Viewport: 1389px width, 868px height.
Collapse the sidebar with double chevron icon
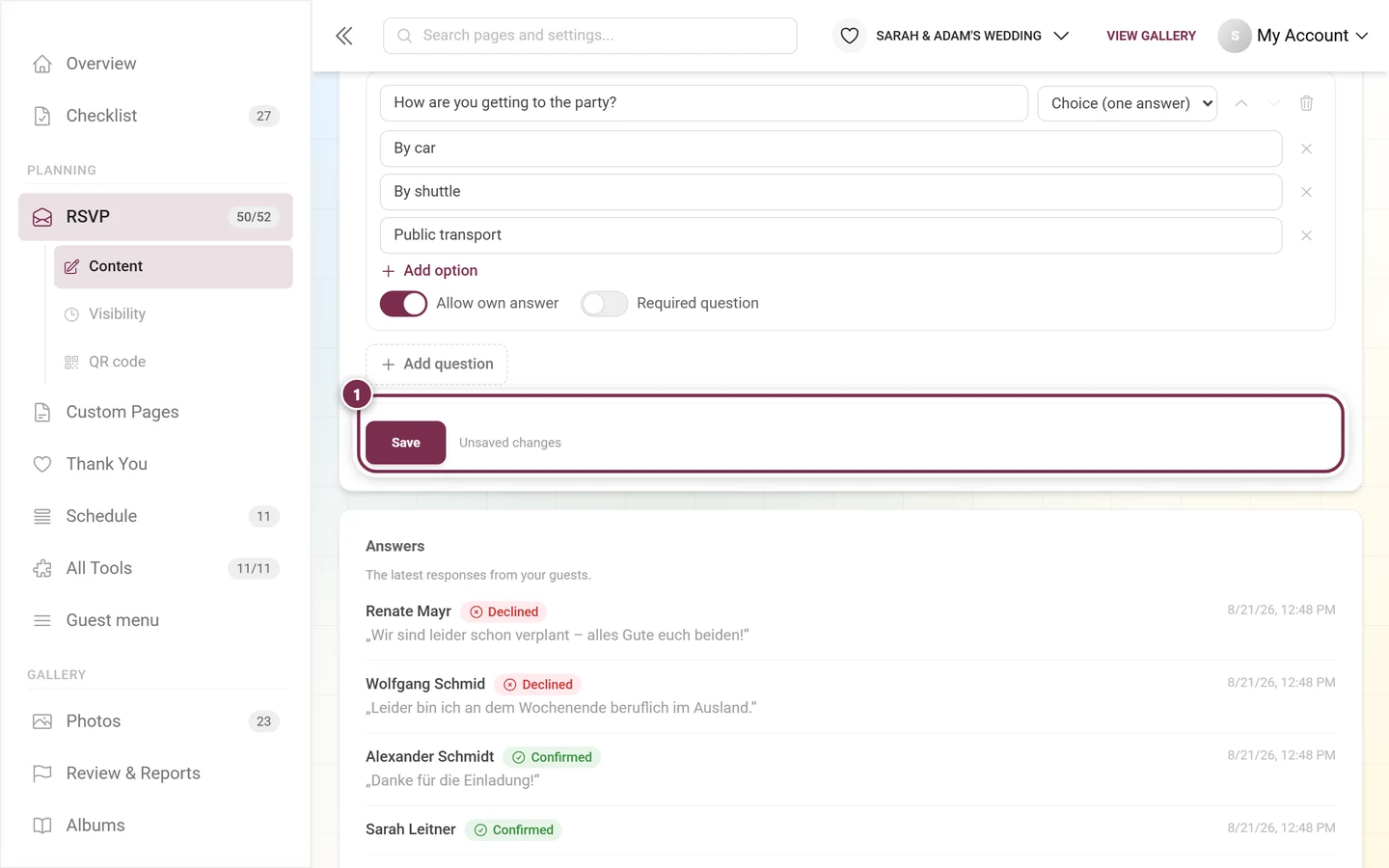344,36
